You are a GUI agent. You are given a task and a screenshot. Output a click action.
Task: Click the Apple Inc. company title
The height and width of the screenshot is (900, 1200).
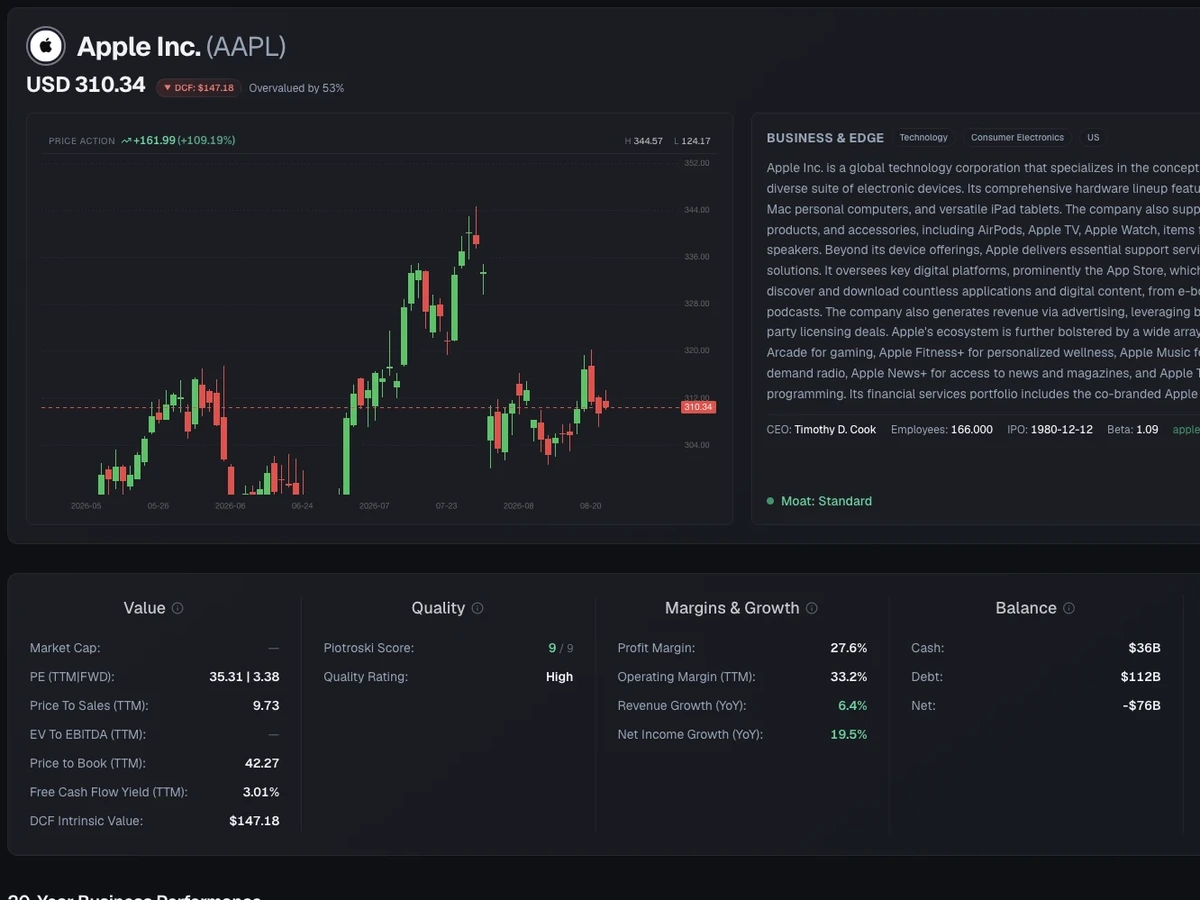[139, 46]
